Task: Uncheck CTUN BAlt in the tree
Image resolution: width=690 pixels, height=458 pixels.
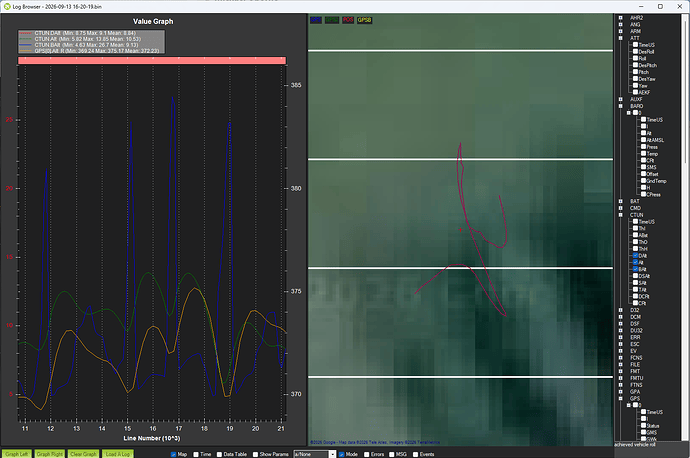Action: click(x=635, y=269)
